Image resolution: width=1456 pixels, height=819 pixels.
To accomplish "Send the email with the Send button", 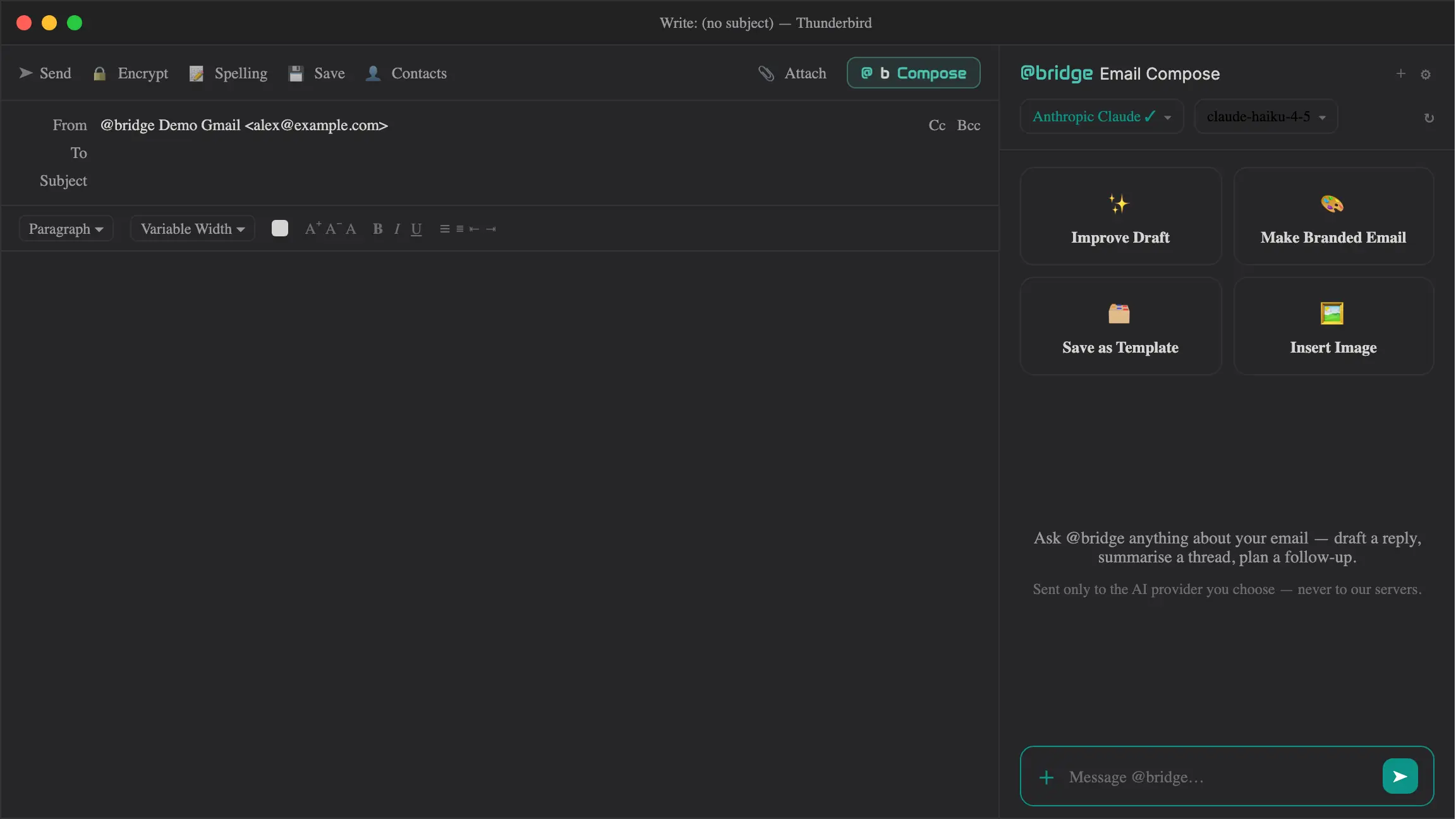I will [45, 73].
